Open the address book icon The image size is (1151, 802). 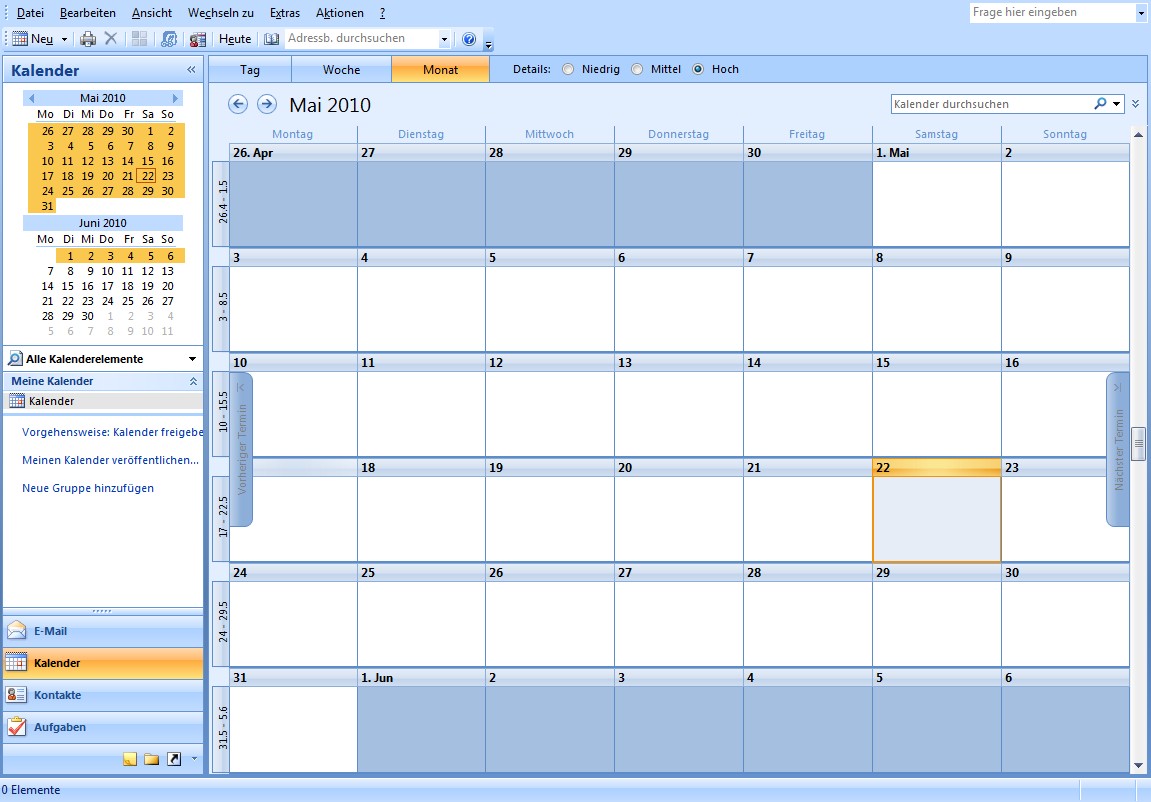click(271, 40)
